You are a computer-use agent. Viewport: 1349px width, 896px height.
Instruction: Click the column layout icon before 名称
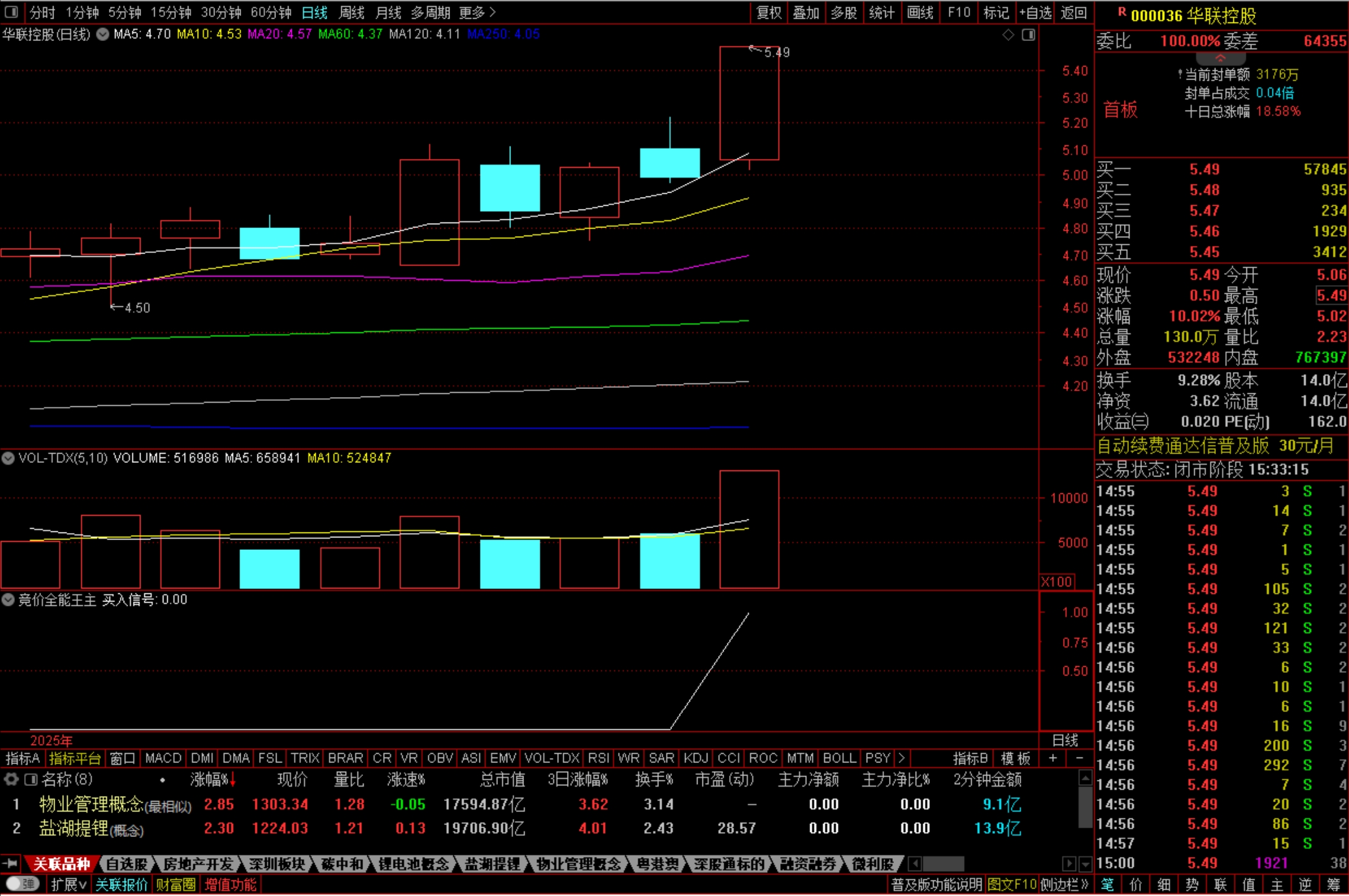(x=30, y=779)
